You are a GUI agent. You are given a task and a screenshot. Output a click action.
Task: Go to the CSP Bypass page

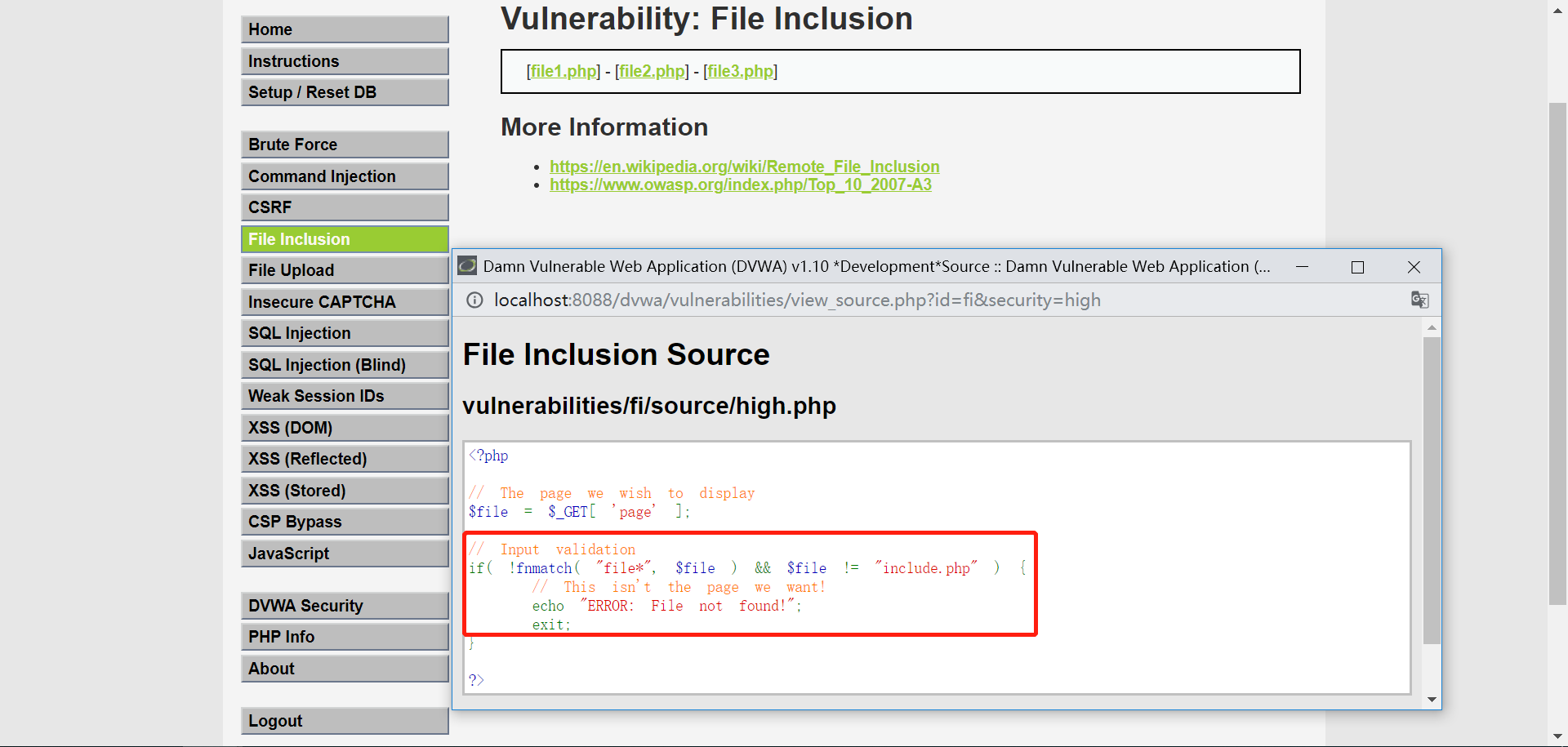[x=345, y=522]
